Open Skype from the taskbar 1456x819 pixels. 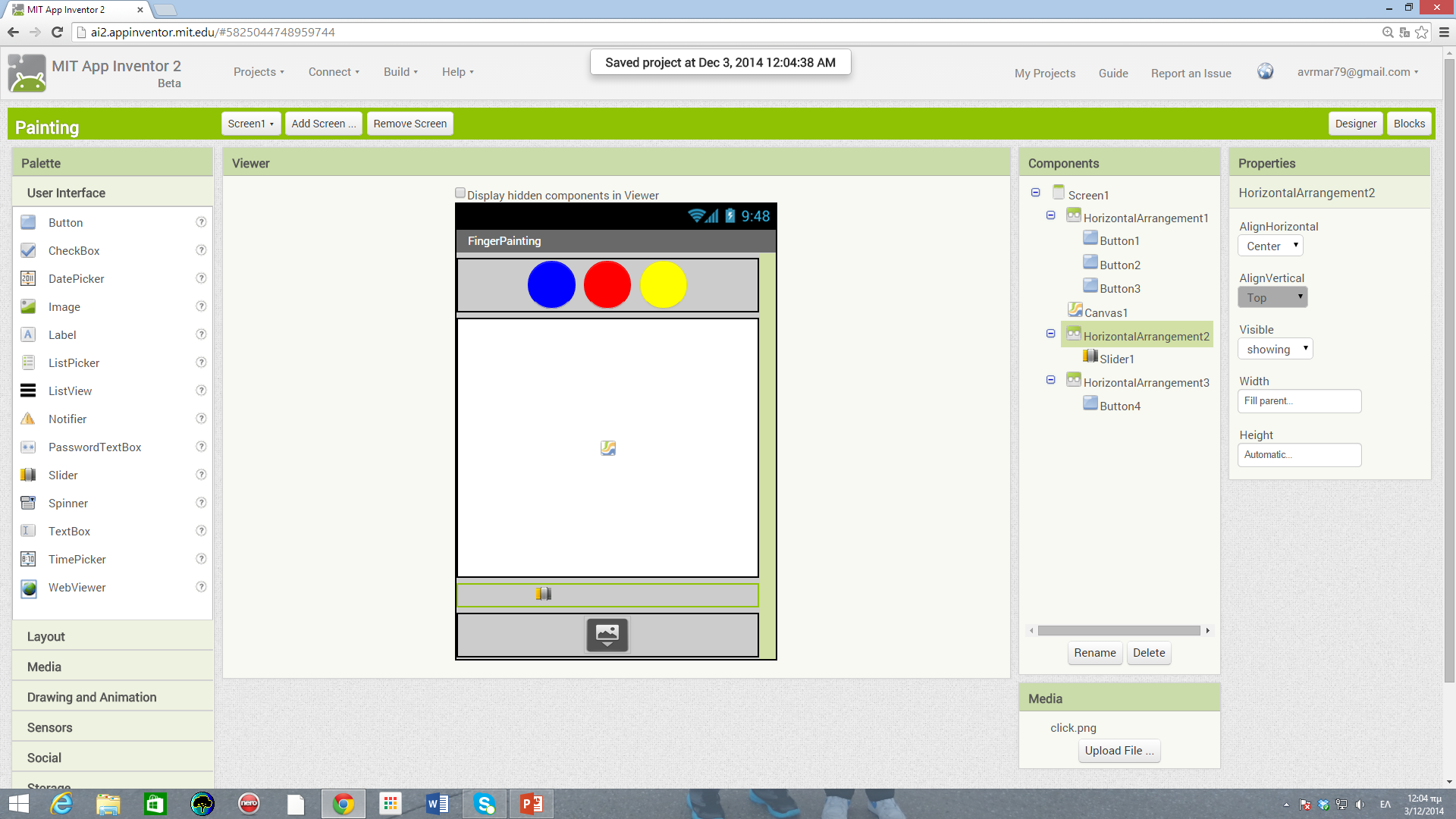click(485, 804)
